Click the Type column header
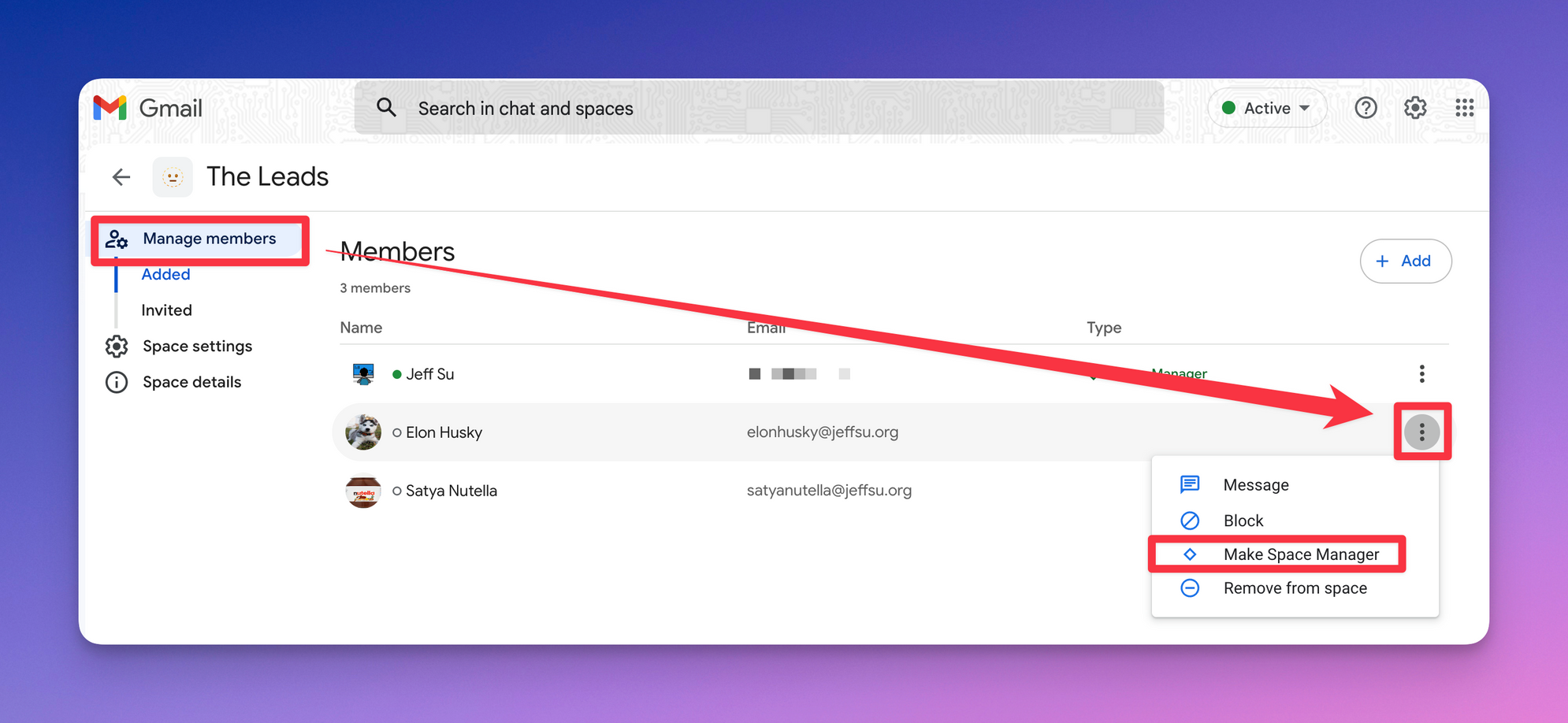The height and width of the screenshot is (723, 1568). click(1104, 328)
